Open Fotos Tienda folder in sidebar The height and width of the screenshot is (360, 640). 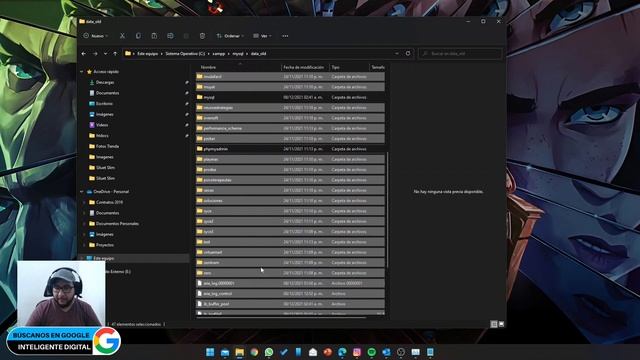point(107,146)
